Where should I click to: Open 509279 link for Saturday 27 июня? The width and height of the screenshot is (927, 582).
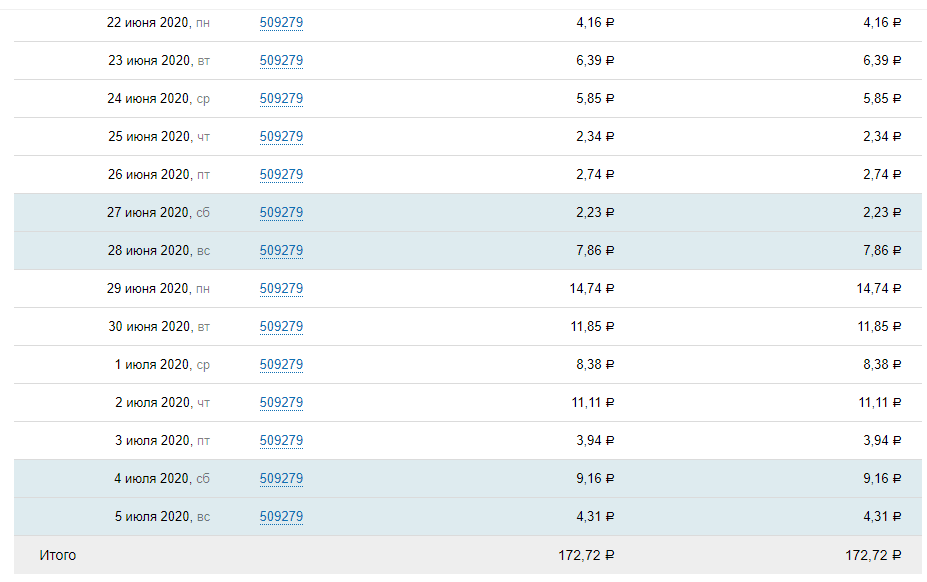(x=281, y=213)
